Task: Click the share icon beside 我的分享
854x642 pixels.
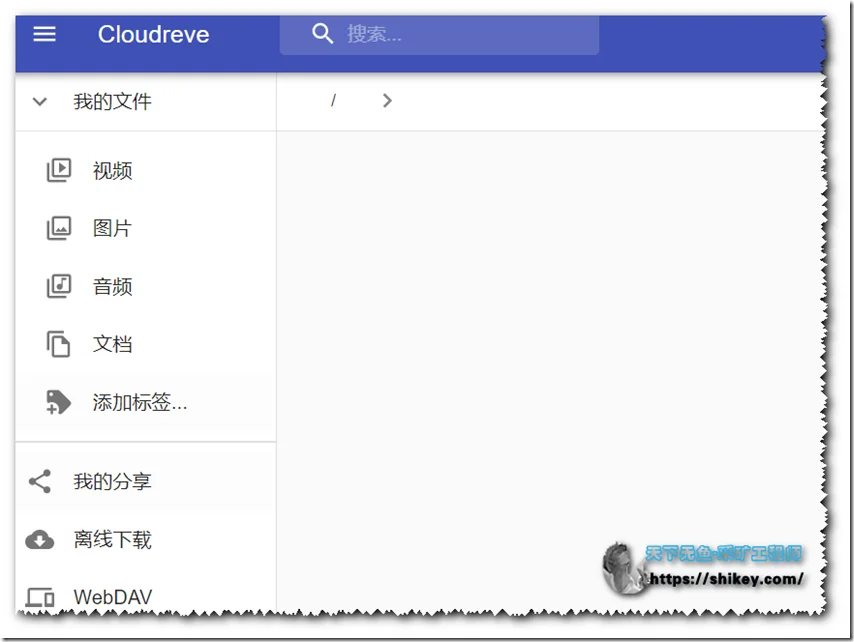Action: [40, 481]
